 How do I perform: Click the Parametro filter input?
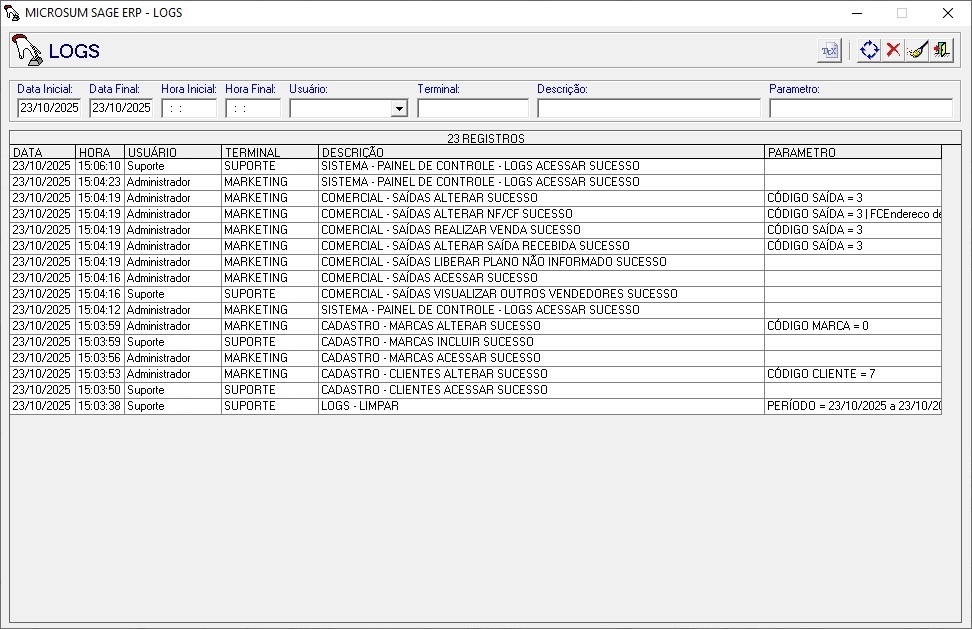(860, 108)
